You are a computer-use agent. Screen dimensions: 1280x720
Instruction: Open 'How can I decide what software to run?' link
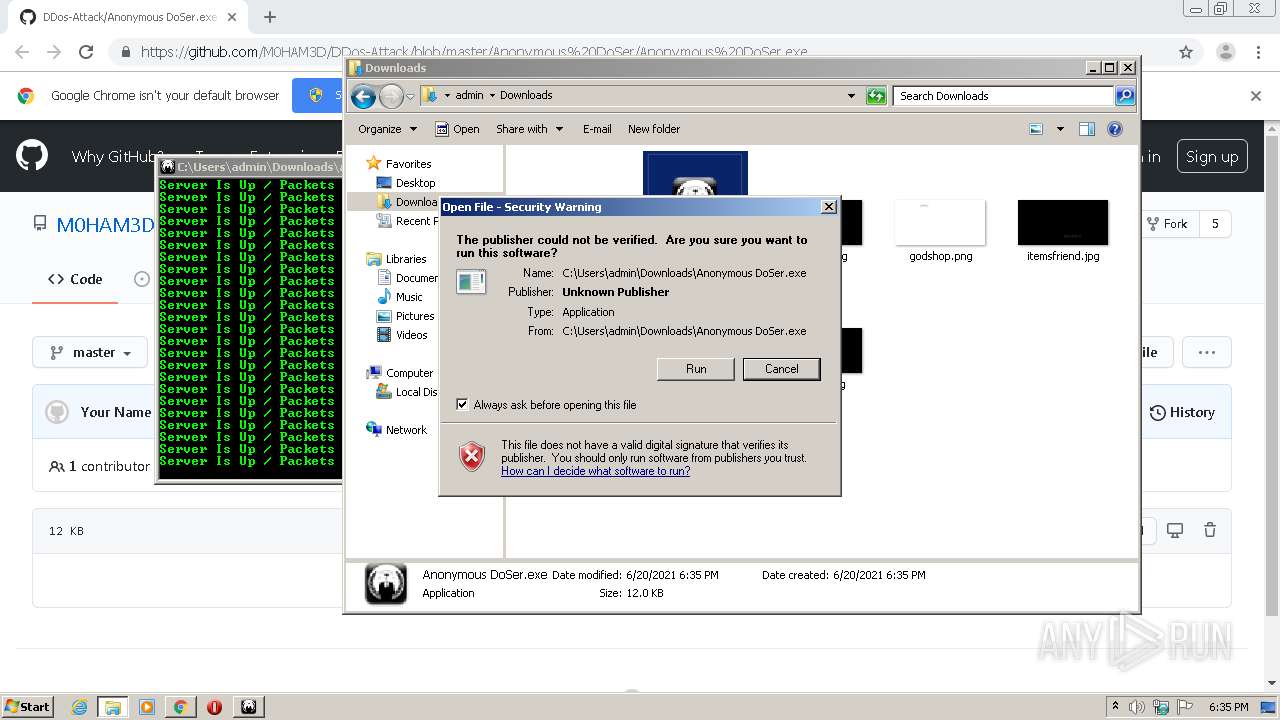click(x=595, y=471)
